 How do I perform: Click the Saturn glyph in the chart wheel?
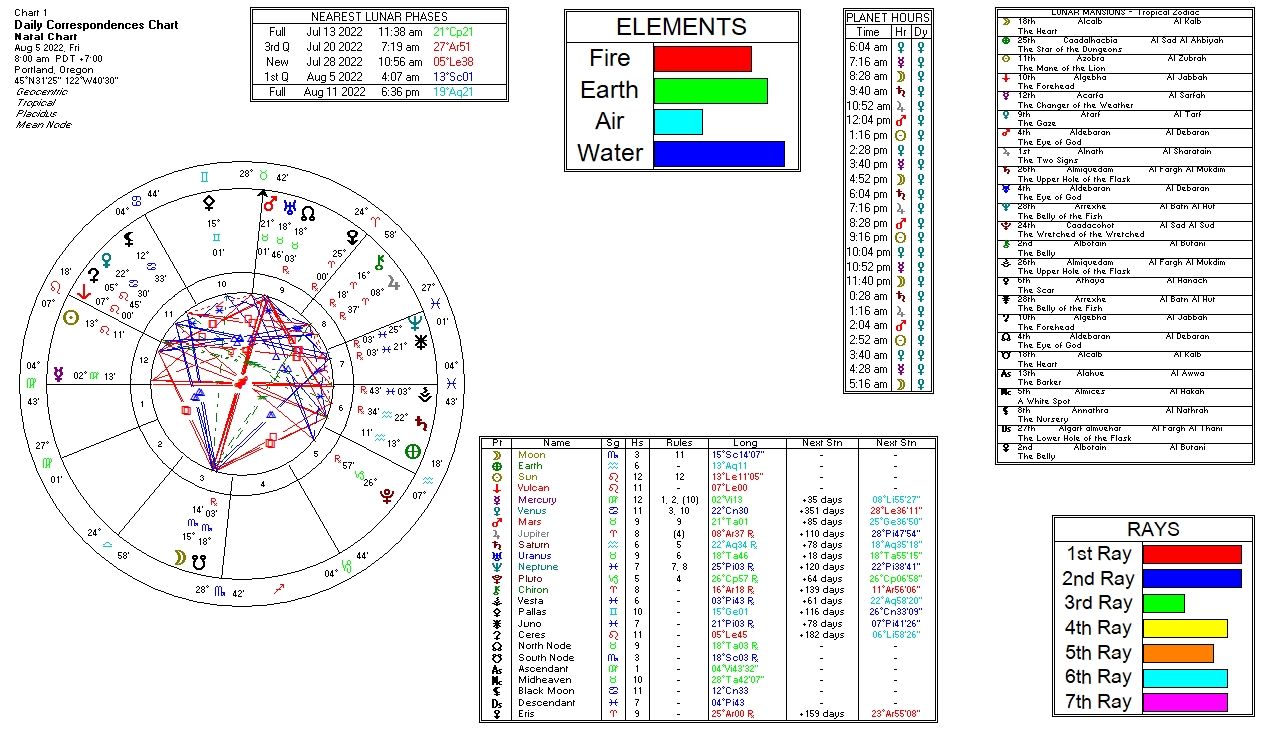tap(421, 421)
